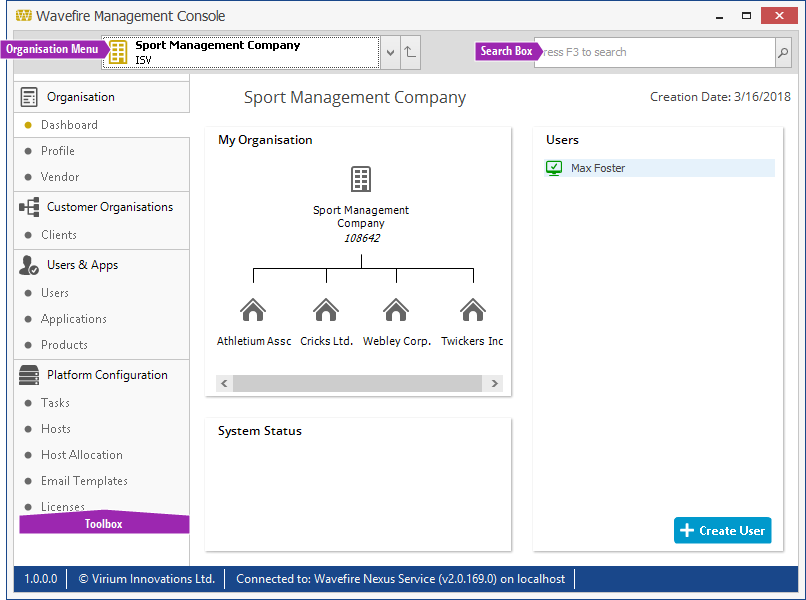Viewport: 806px width, 600px height.
Task: Open Customer Organisations section header
Action: pyautogui.click(x=102, y=207)
